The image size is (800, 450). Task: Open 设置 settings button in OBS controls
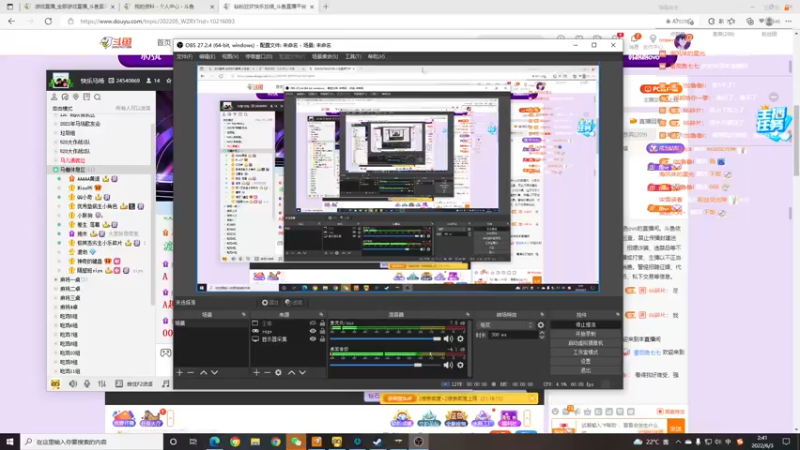[x=585, y=361]
